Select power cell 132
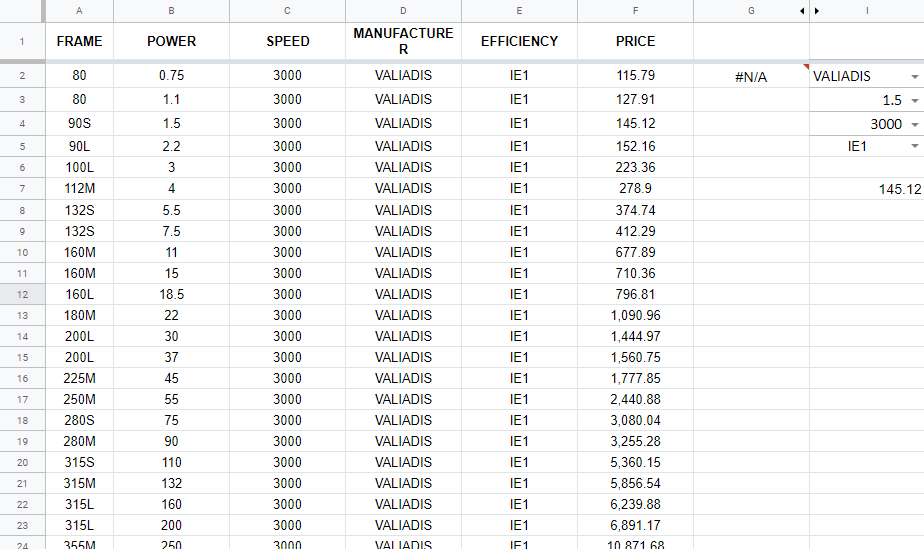Viewport: 924px width, 549px height. (171, 484)
